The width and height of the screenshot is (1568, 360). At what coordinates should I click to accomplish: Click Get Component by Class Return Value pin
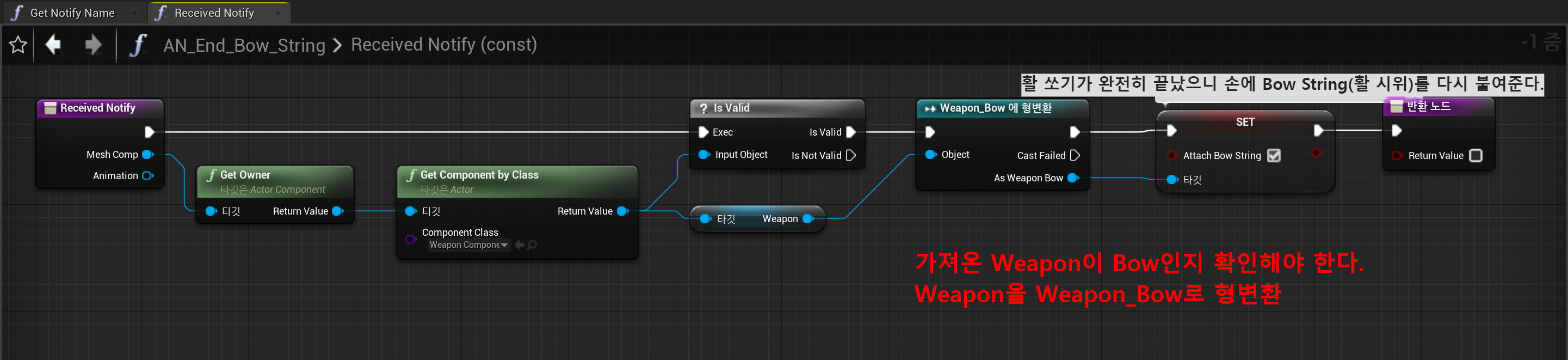pyautogui.click(x=623, y=211)
